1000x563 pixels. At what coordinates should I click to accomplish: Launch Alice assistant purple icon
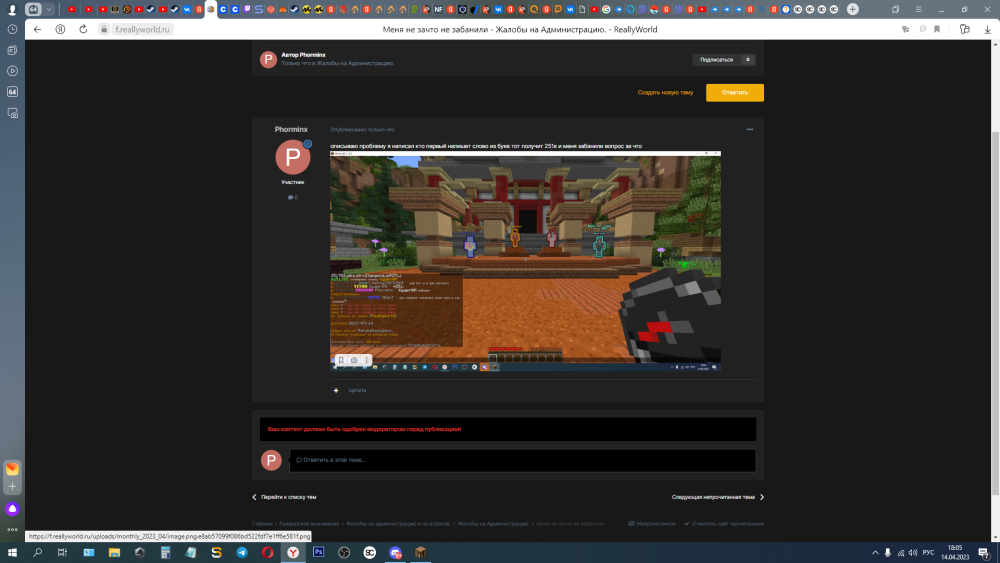point(12,509)
